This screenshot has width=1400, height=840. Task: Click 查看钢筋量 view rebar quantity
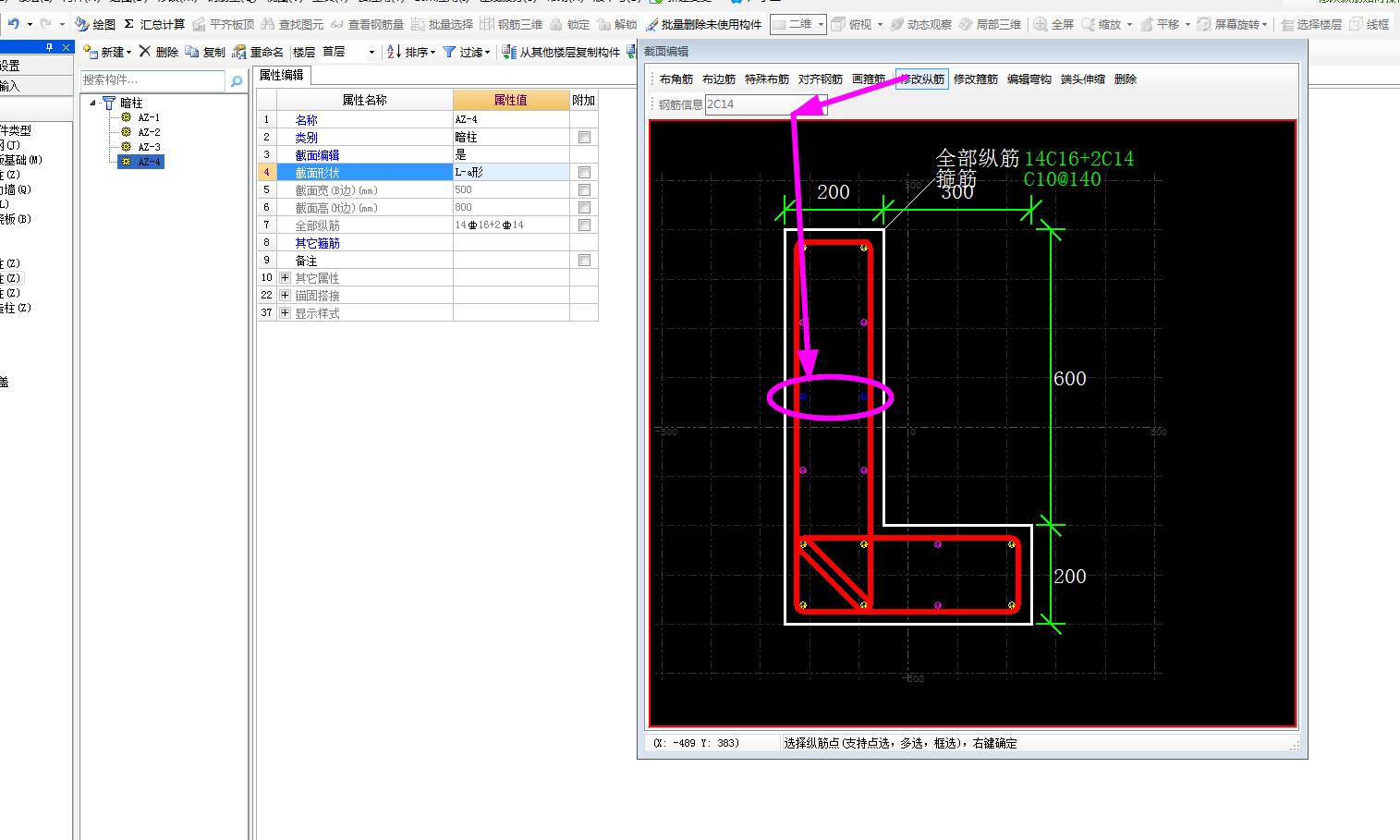tap(367, 24)
